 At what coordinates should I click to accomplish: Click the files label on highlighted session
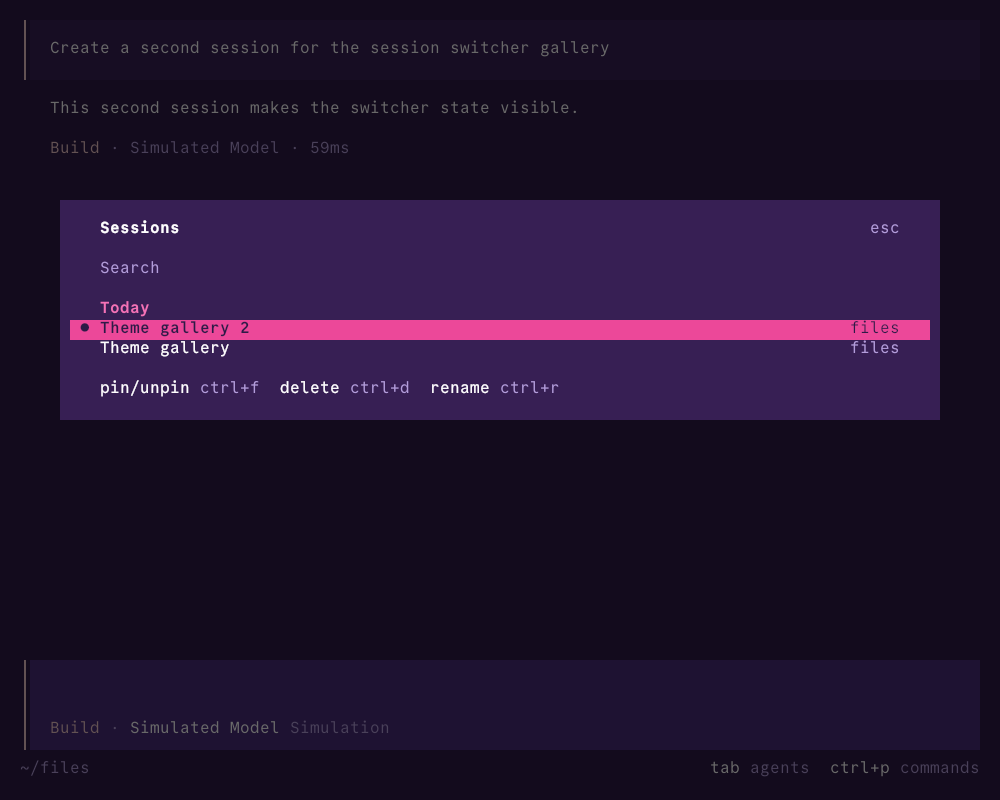coord(874,328)
